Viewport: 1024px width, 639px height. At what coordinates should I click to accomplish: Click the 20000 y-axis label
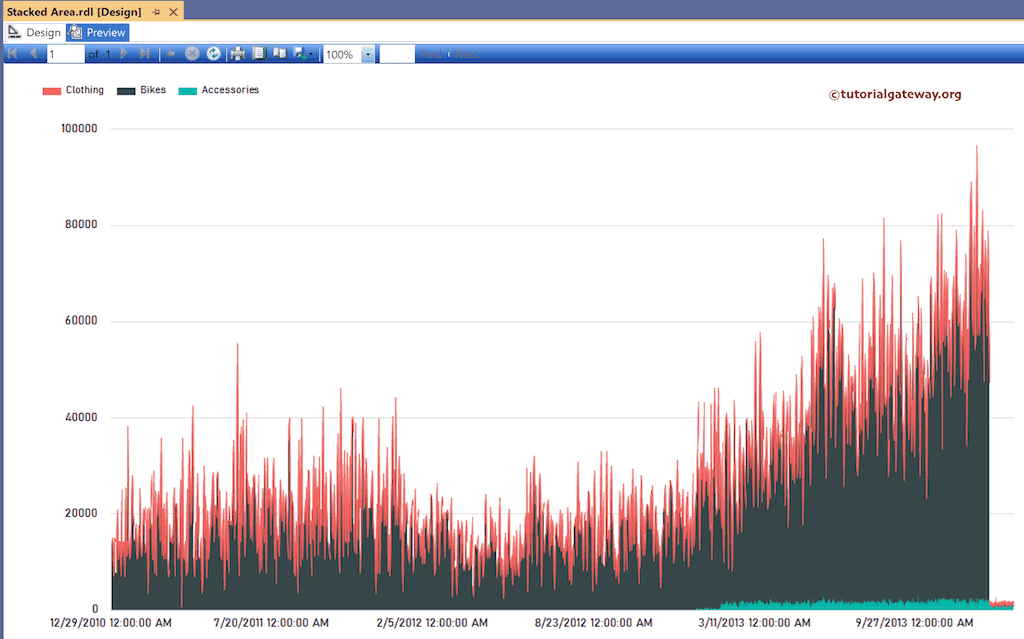point(81,513)
